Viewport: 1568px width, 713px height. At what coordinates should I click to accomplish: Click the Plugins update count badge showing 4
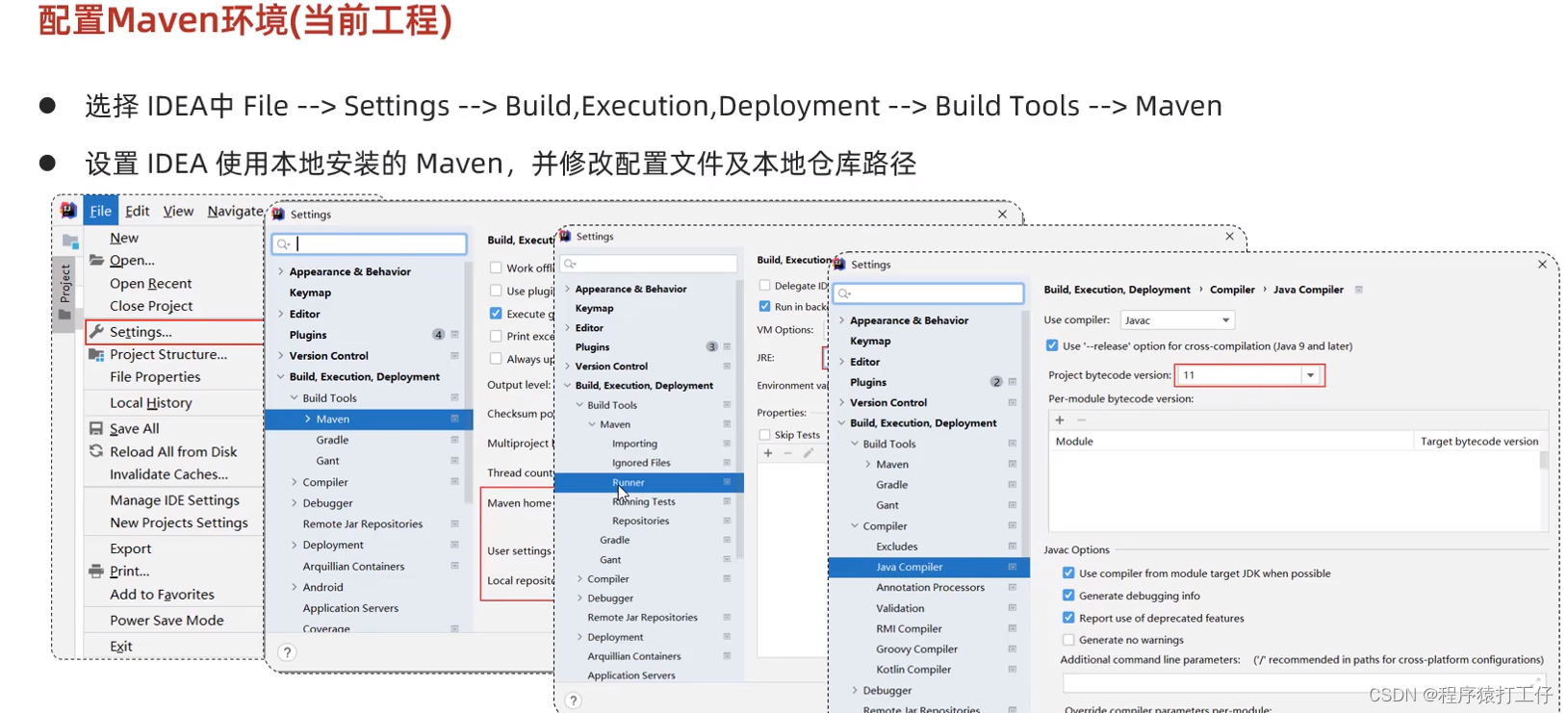(438, 335)
